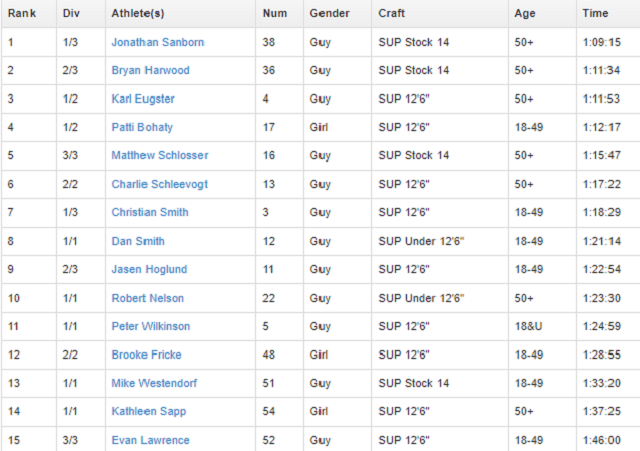Open Evan Lawrence's athlete link

[x=150, y=440]
